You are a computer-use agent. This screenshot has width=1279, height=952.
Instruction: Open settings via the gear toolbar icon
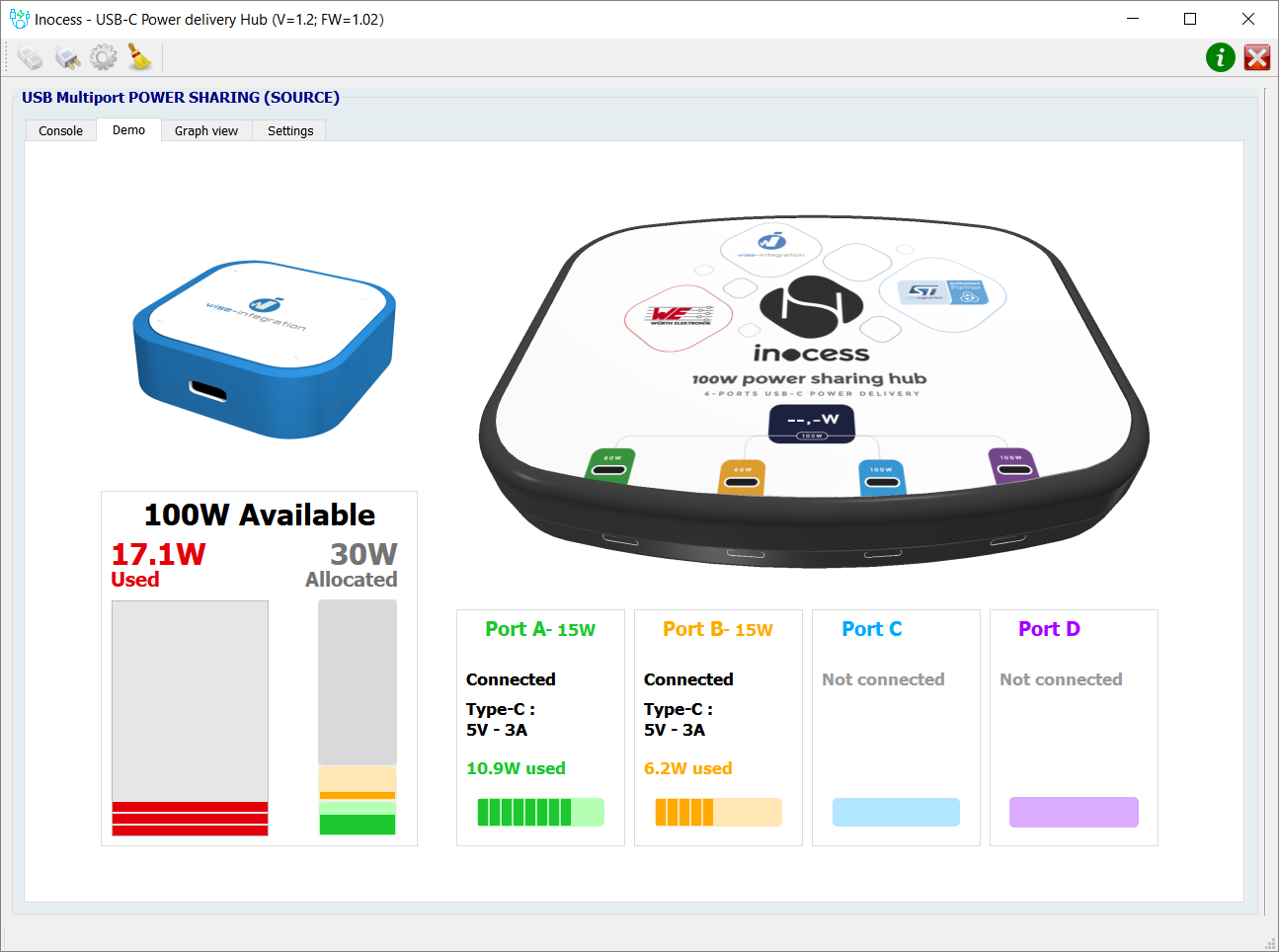pyautogui.click(x=104, y=58)
